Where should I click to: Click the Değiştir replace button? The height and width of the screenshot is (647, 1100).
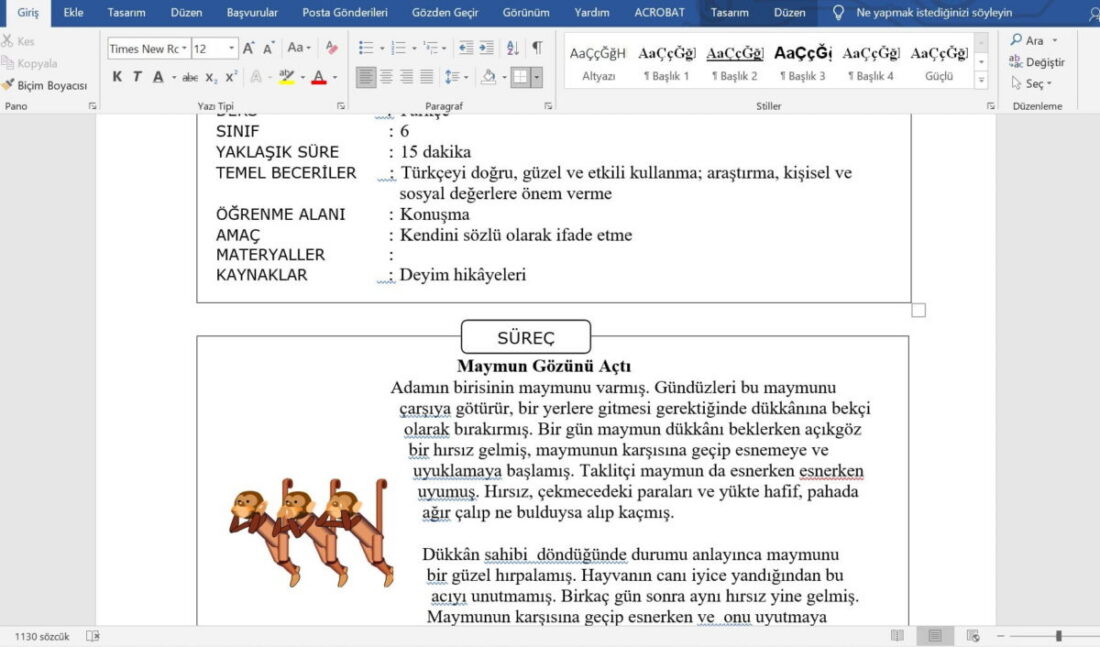(1036, 62)
